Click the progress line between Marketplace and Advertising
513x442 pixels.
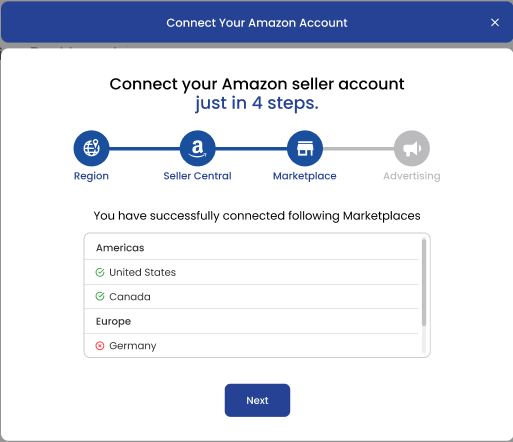click(358, 148)
